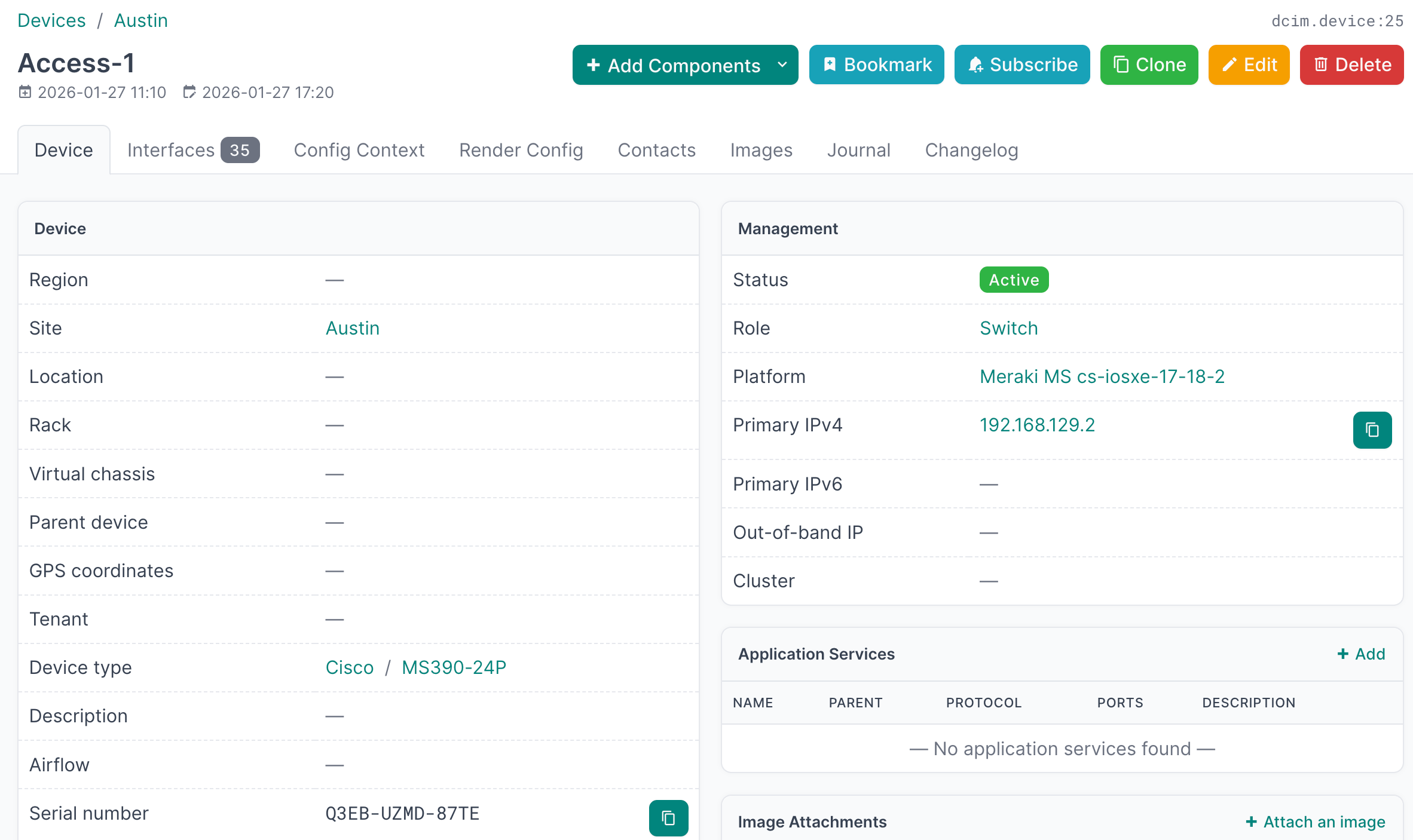The image size is (1413, 840).
Task: Copy the serial number to clipboard
Action: coord(668,817)
